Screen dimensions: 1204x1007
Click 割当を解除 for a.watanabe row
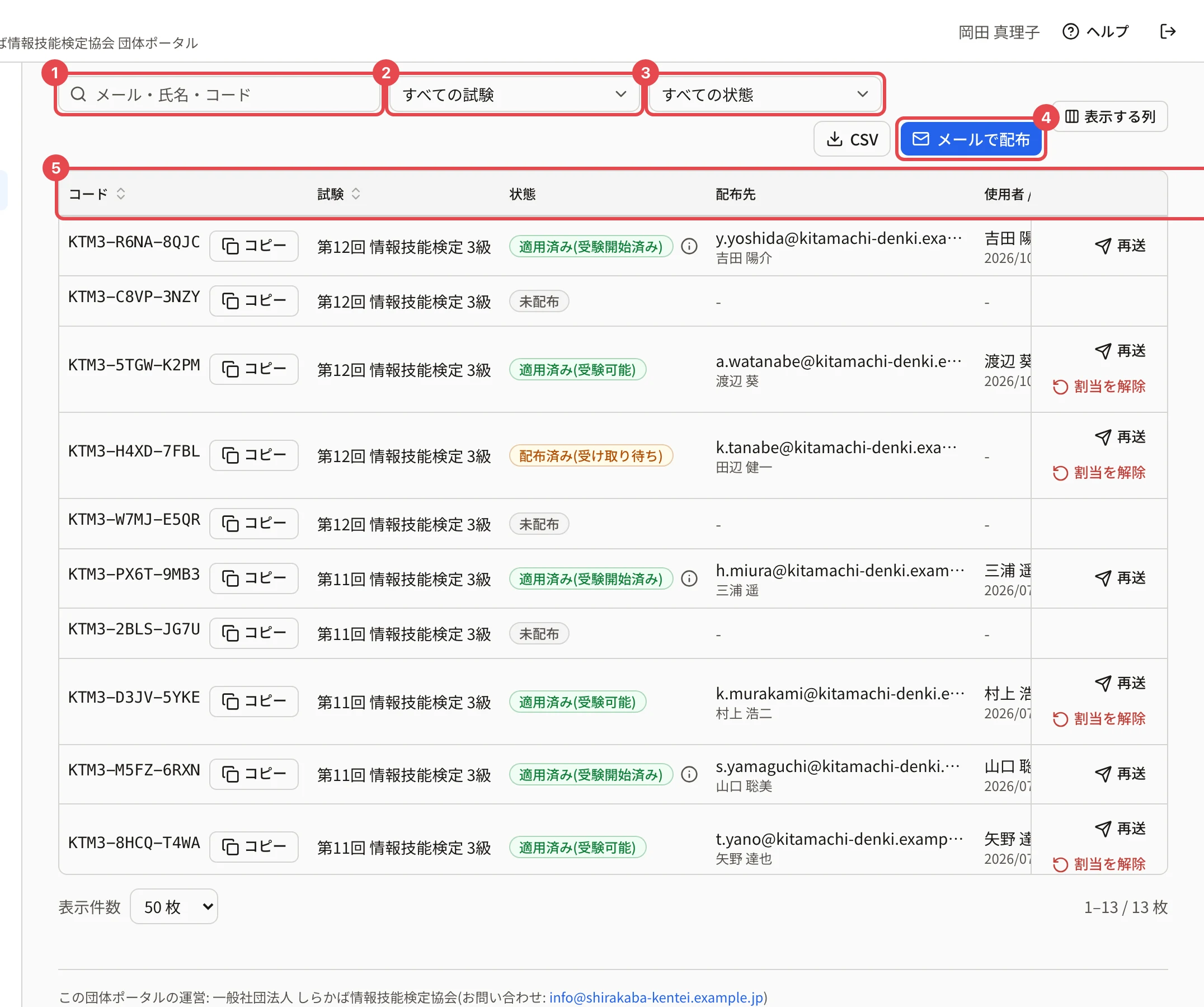pos(1099,387)
